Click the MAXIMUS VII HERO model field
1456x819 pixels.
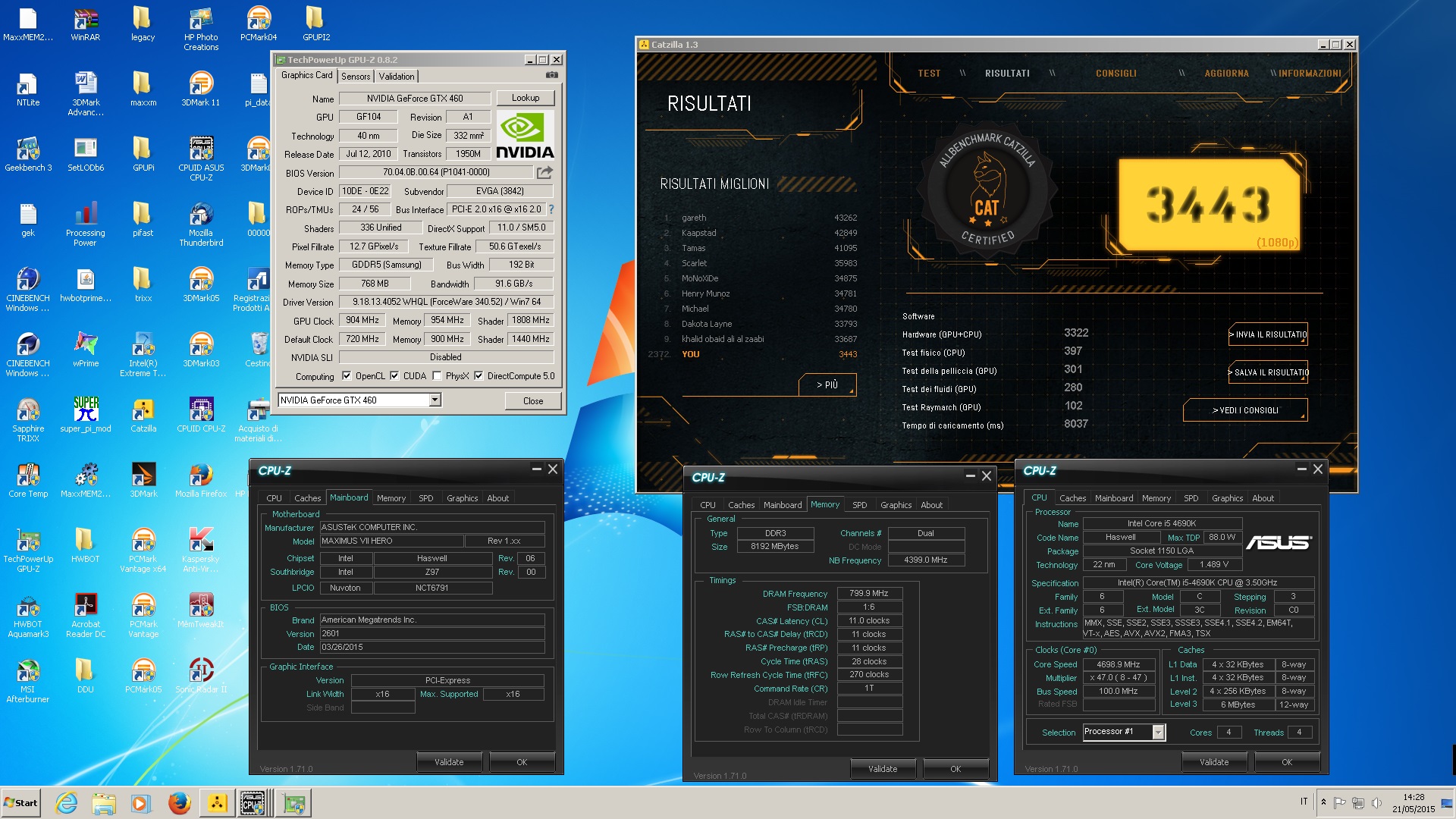[391, 541]
